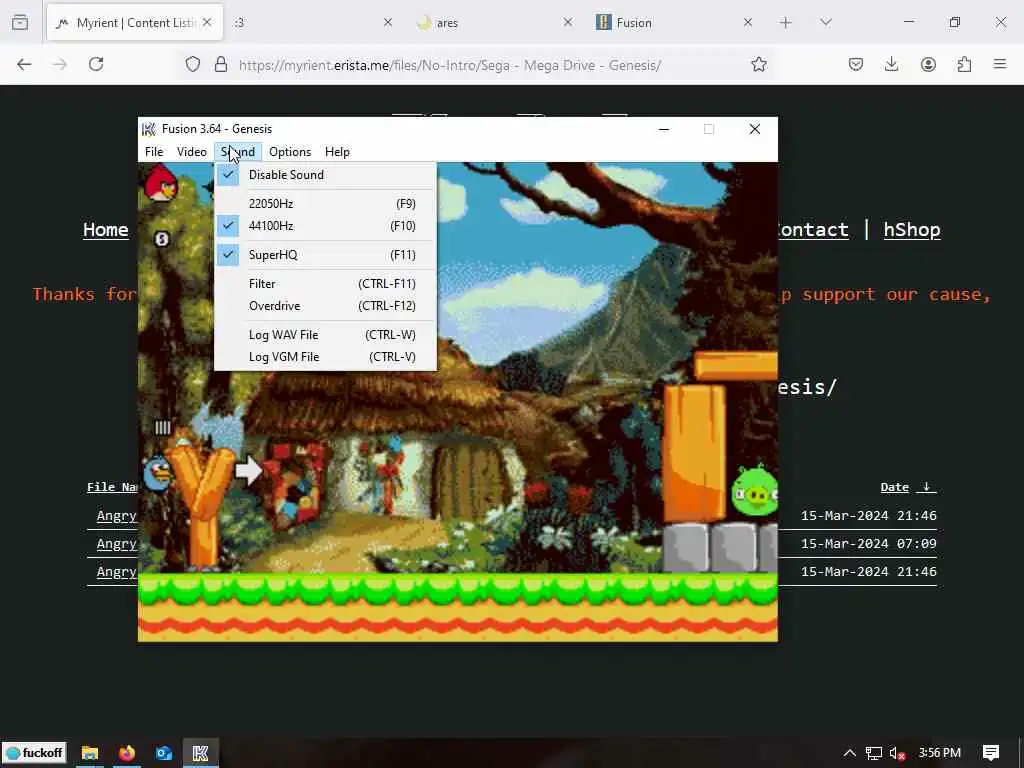
Task: Open the Video menu in Fusion
Action: 191,152
